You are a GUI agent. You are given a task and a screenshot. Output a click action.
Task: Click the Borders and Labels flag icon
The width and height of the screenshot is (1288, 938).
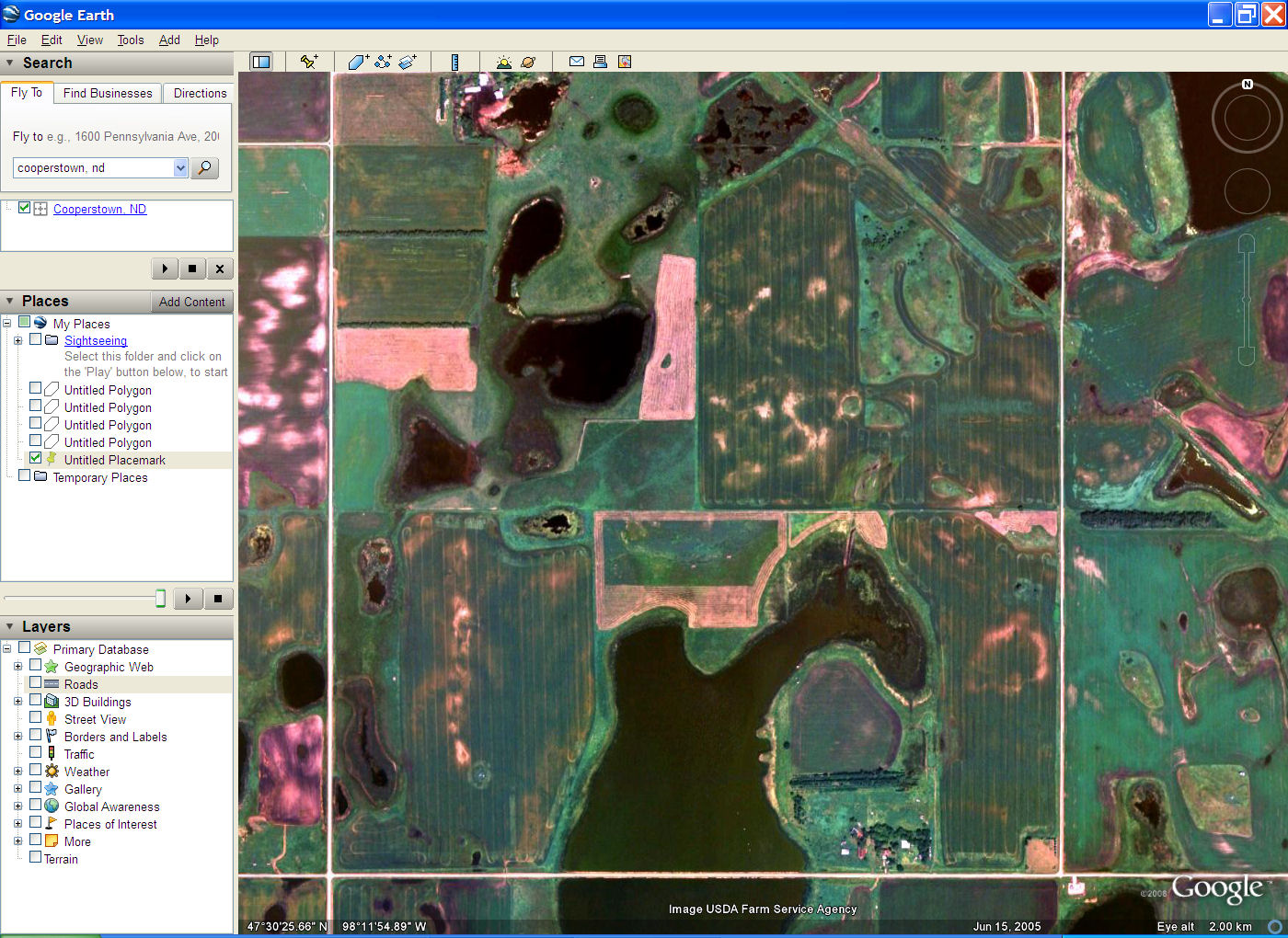pos(52,737)
